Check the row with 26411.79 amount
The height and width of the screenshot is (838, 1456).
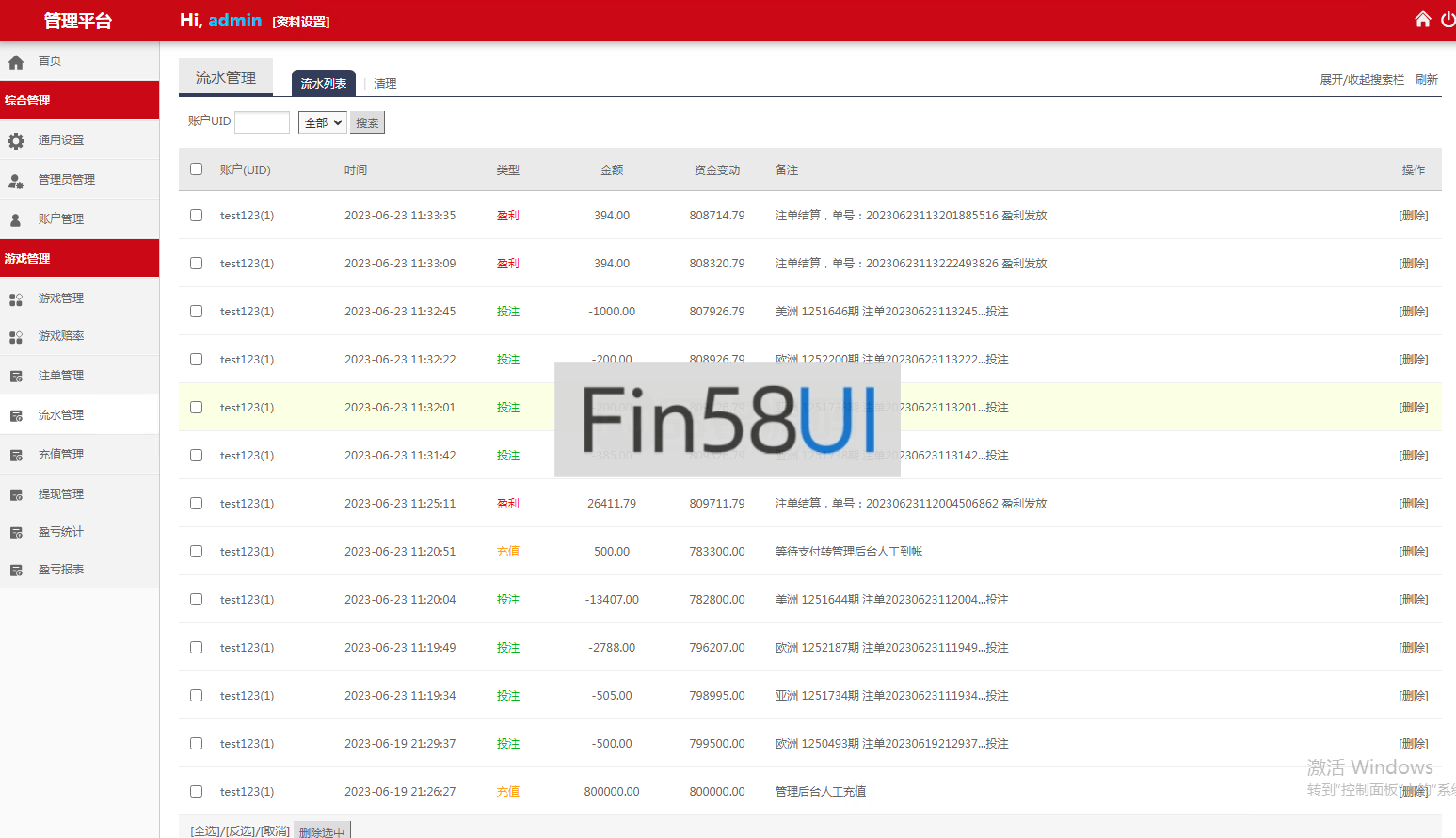point(196,504)
